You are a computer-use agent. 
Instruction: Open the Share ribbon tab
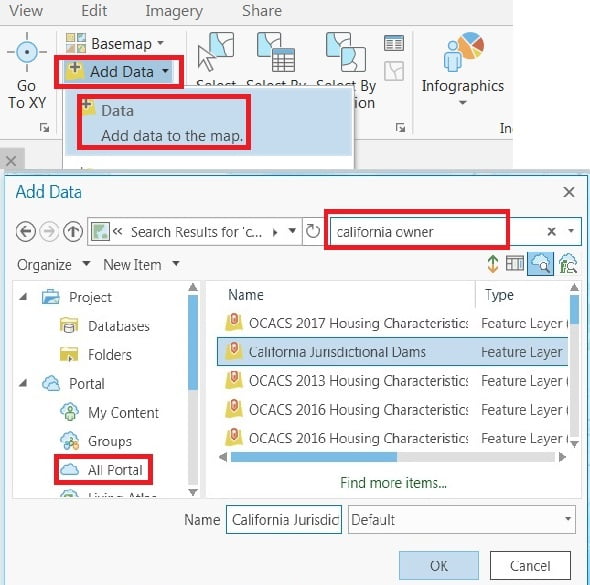coord(262,11)
